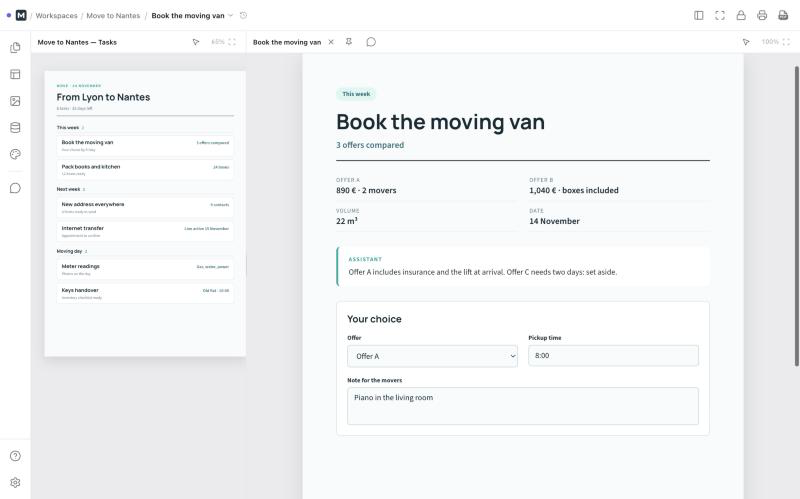Image resolution: width=800 pixels, height=499 pixels.
Task: Click the 100% zoom level
Action: click(x=770, y=42)
